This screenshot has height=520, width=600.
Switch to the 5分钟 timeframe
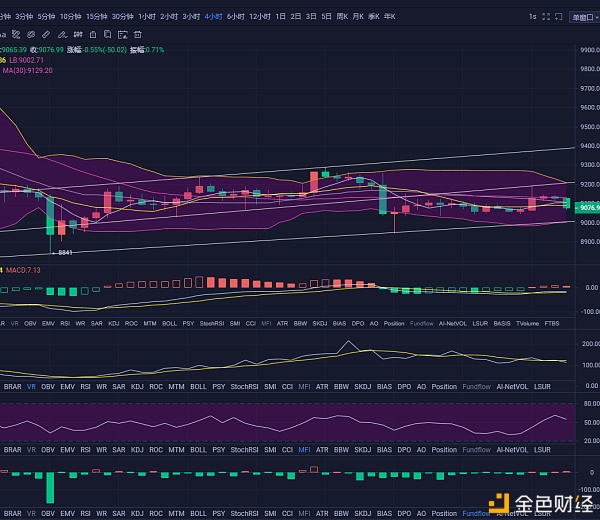point(46,17)
